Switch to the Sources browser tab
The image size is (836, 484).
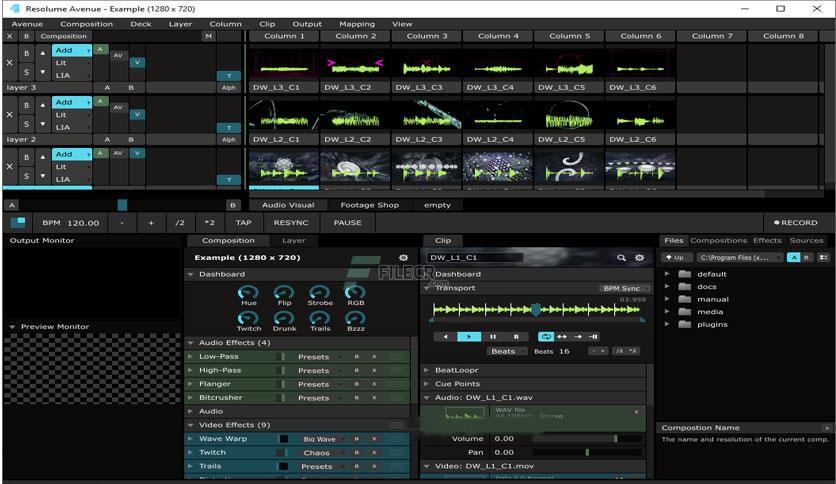pyautogui.click(x=806, y=240)
